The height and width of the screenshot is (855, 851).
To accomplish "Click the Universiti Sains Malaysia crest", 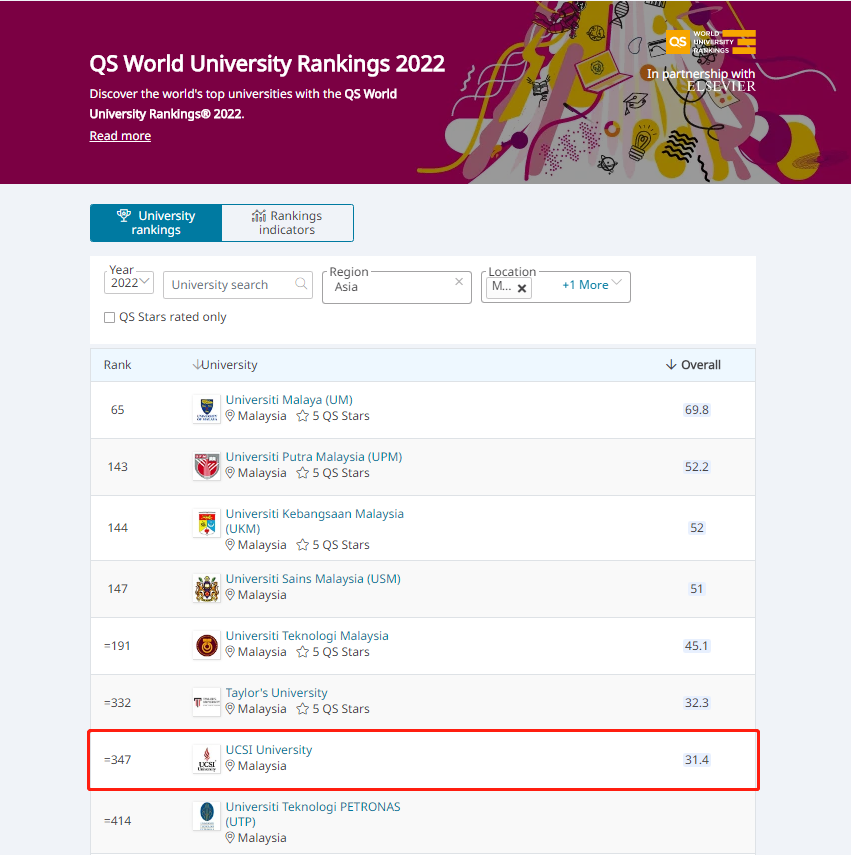I will (x=207, y=588).
